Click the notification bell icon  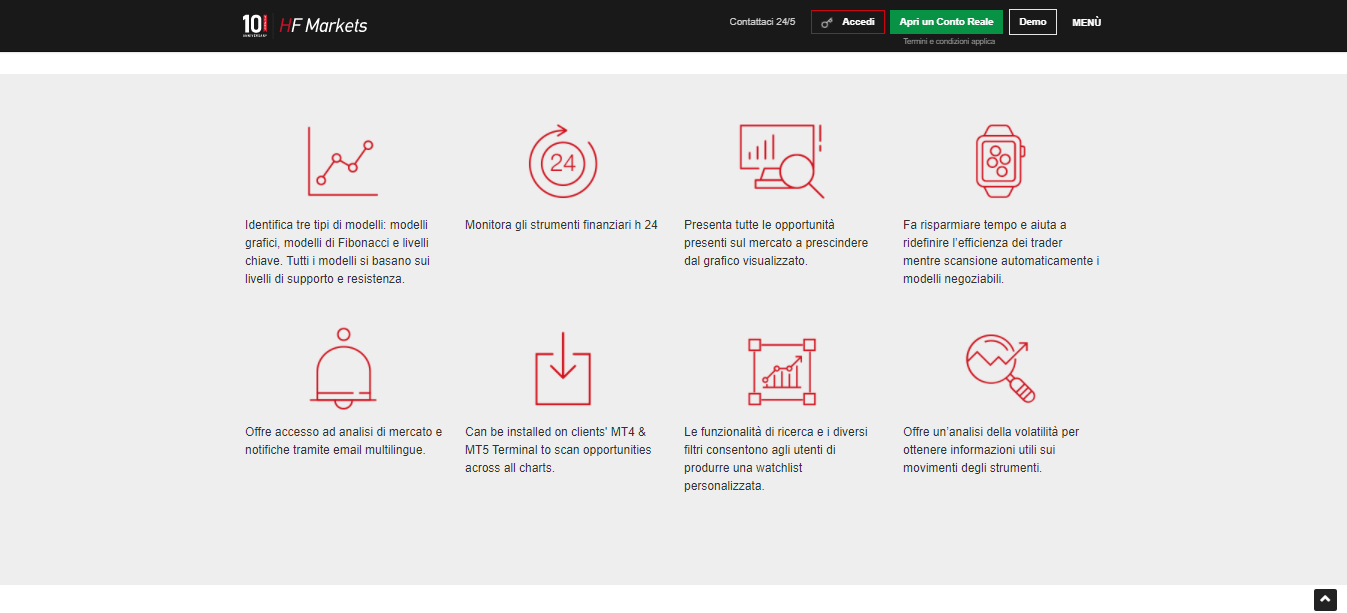(343, 367)
